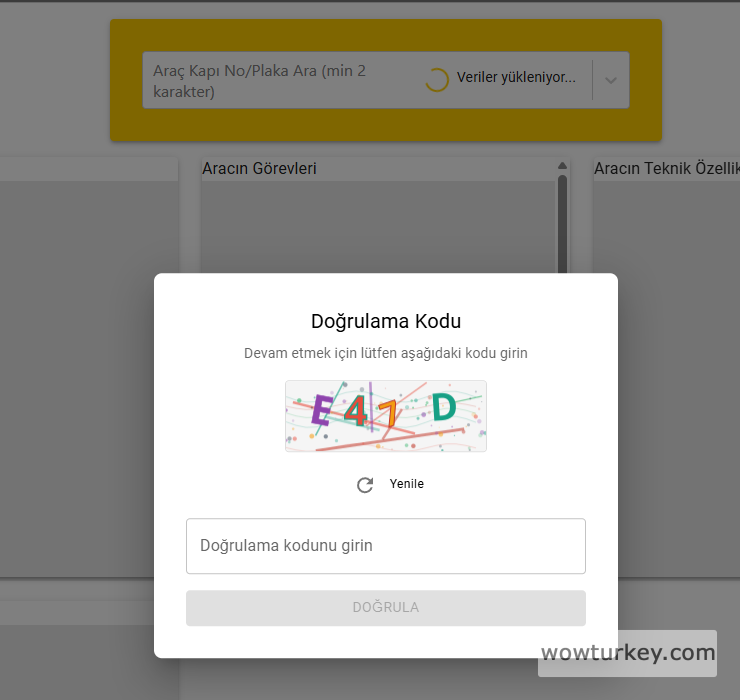Open the vehicle search dropdown chevron
The height and width of the screenshot is (700, 740).
tap(611, 80)
